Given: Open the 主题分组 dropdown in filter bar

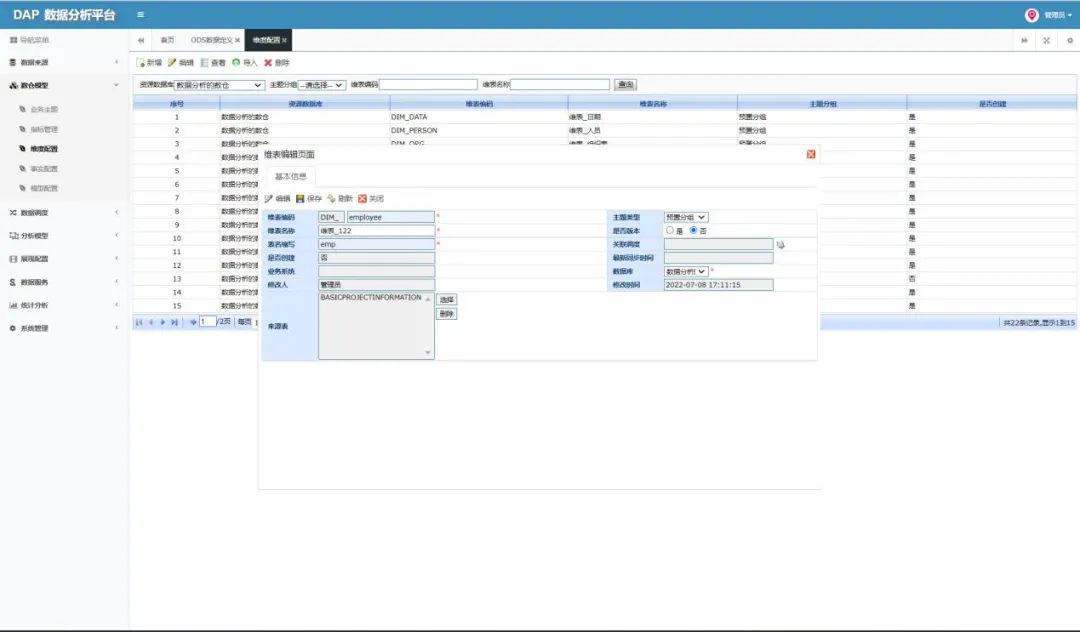Looking at the screenshot, I should [321, 85].
